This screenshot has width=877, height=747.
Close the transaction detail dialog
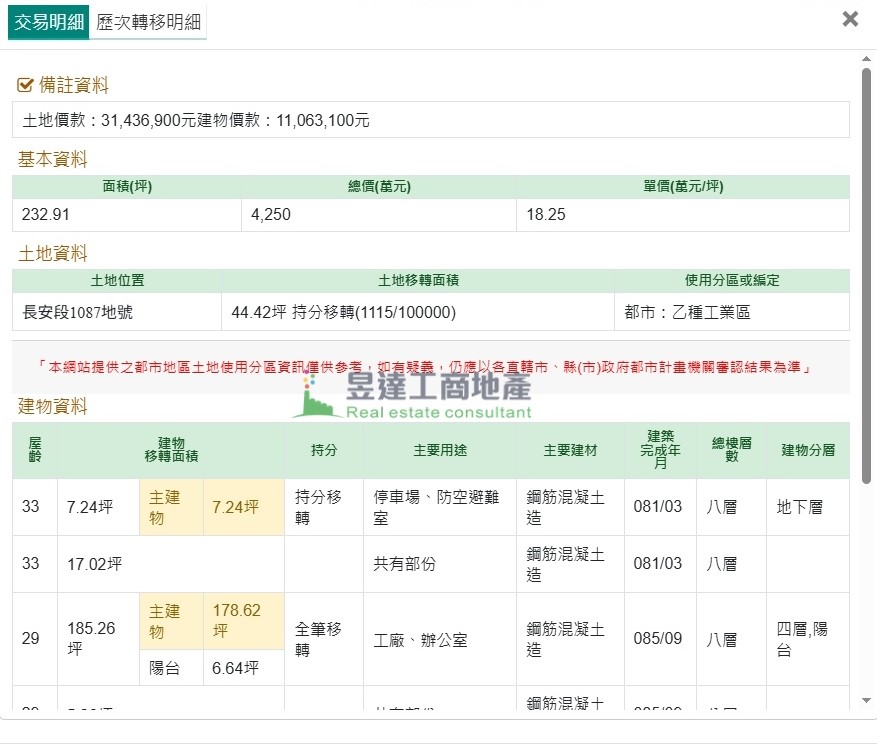click(x=850, y=19)
